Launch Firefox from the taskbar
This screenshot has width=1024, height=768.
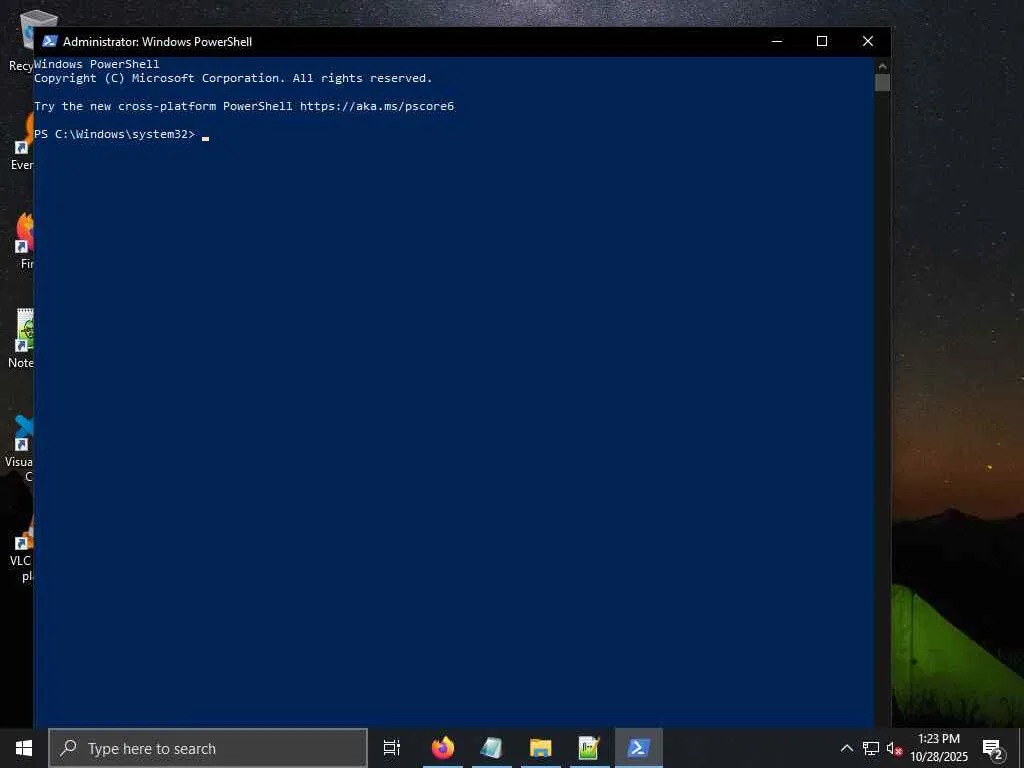443,748
